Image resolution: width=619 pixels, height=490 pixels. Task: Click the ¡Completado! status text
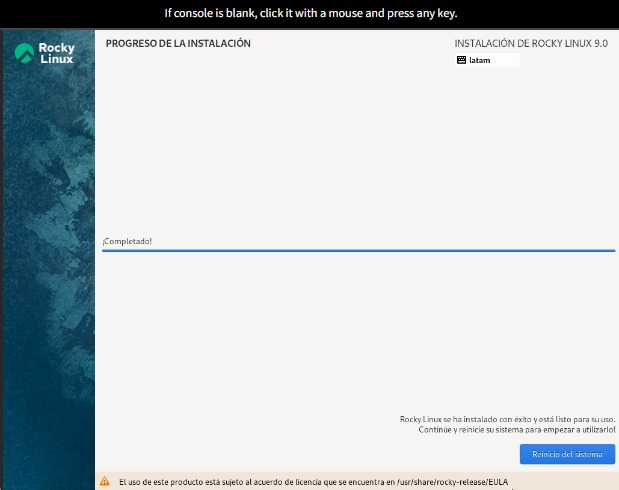click(x=127, y=241)
